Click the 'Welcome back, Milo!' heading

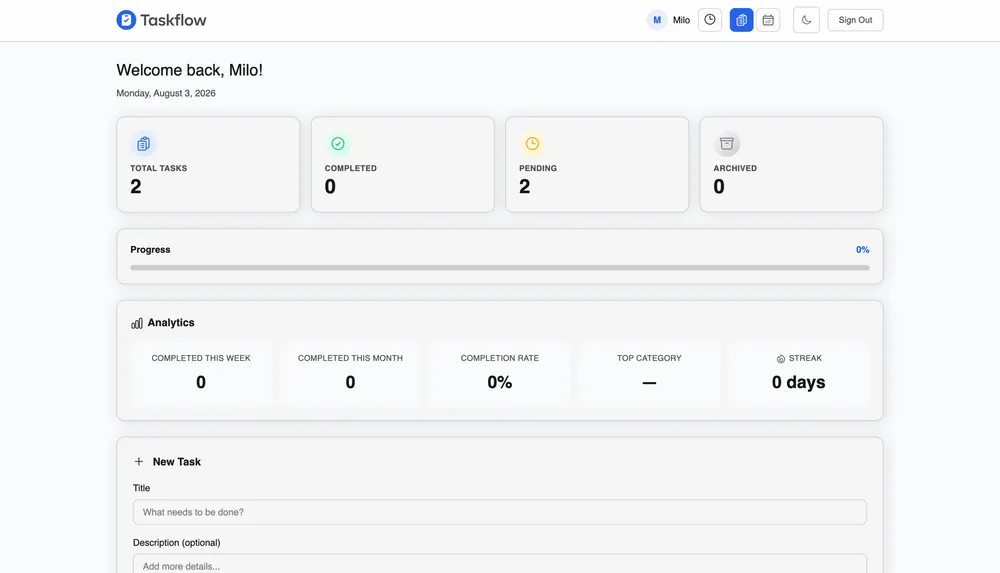tap(189, 70)
